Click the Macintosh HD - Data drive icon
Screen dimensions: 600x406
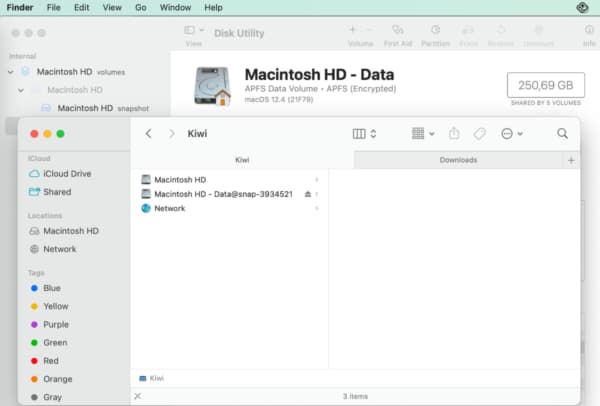[212, 86]
